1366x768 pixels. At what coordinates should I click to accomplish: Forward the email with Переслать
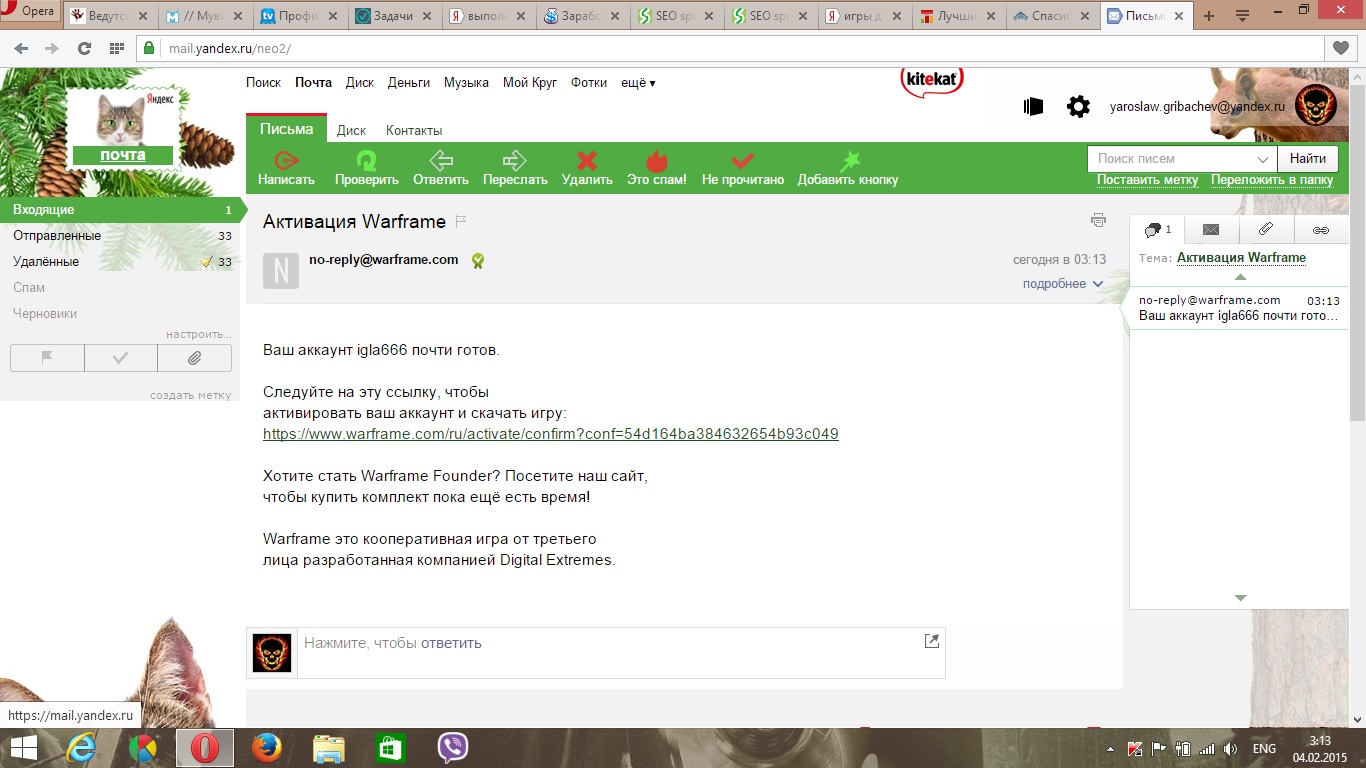[515, 169]
